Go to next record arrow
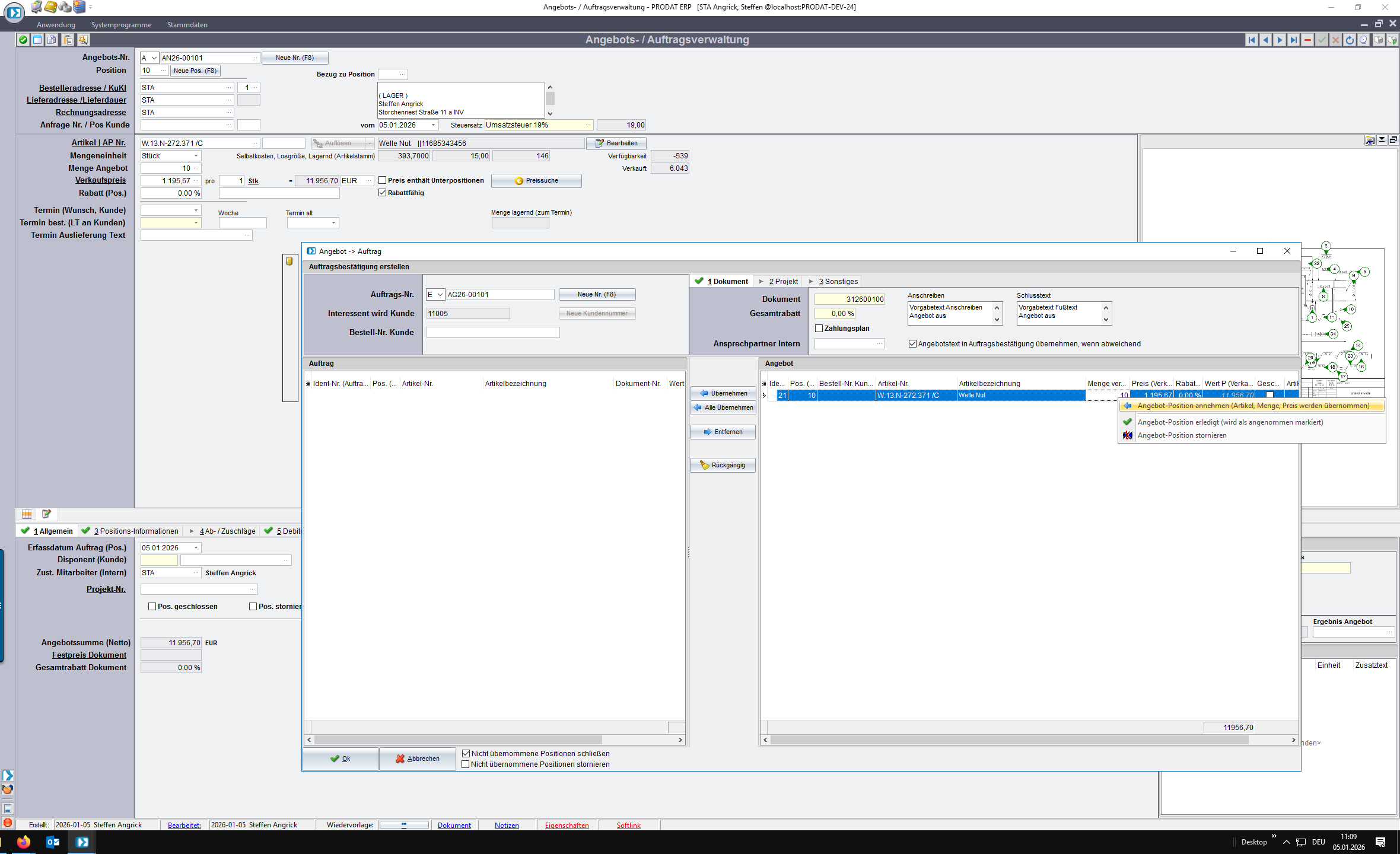The height and width of the screenshot is (854, 1400). click(x=1280, y=40)
